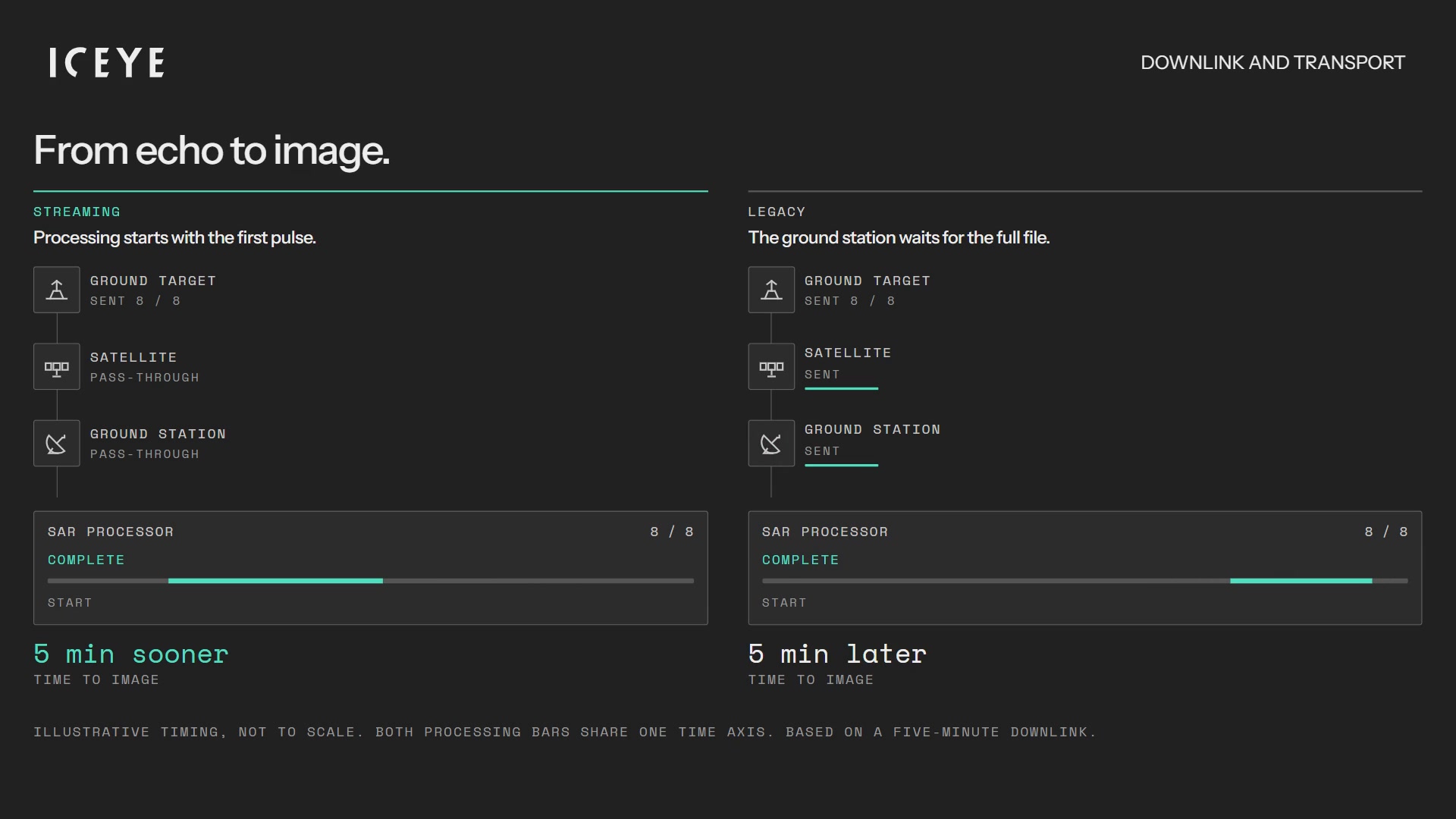Image resolution: width=1456 pixels, height=819 pixels.
Task: Click the "From echo to image." heading
Action: point(212,150)
